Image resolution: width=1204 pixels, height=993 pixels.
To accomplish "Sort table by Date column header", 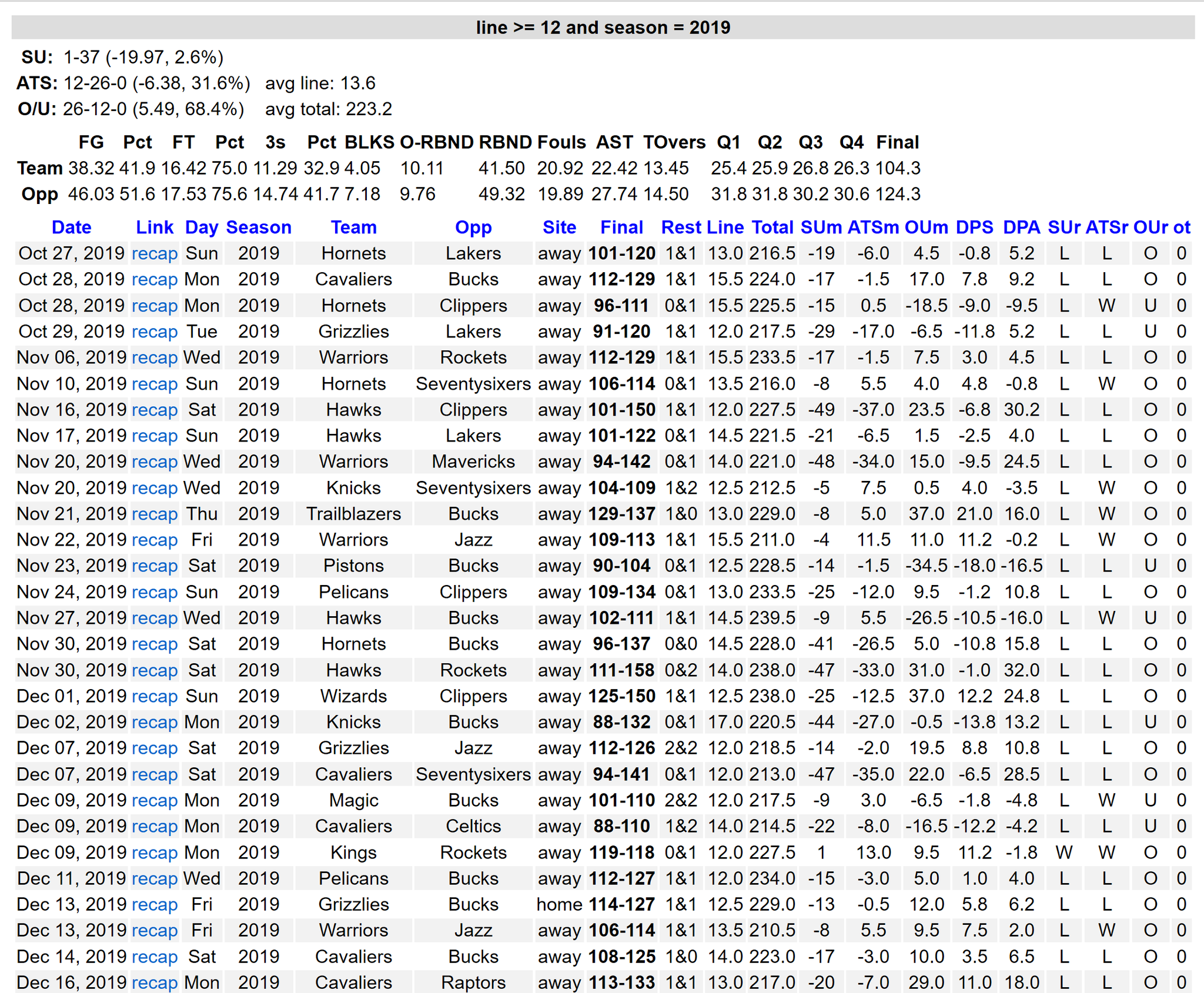I will 71,228.
